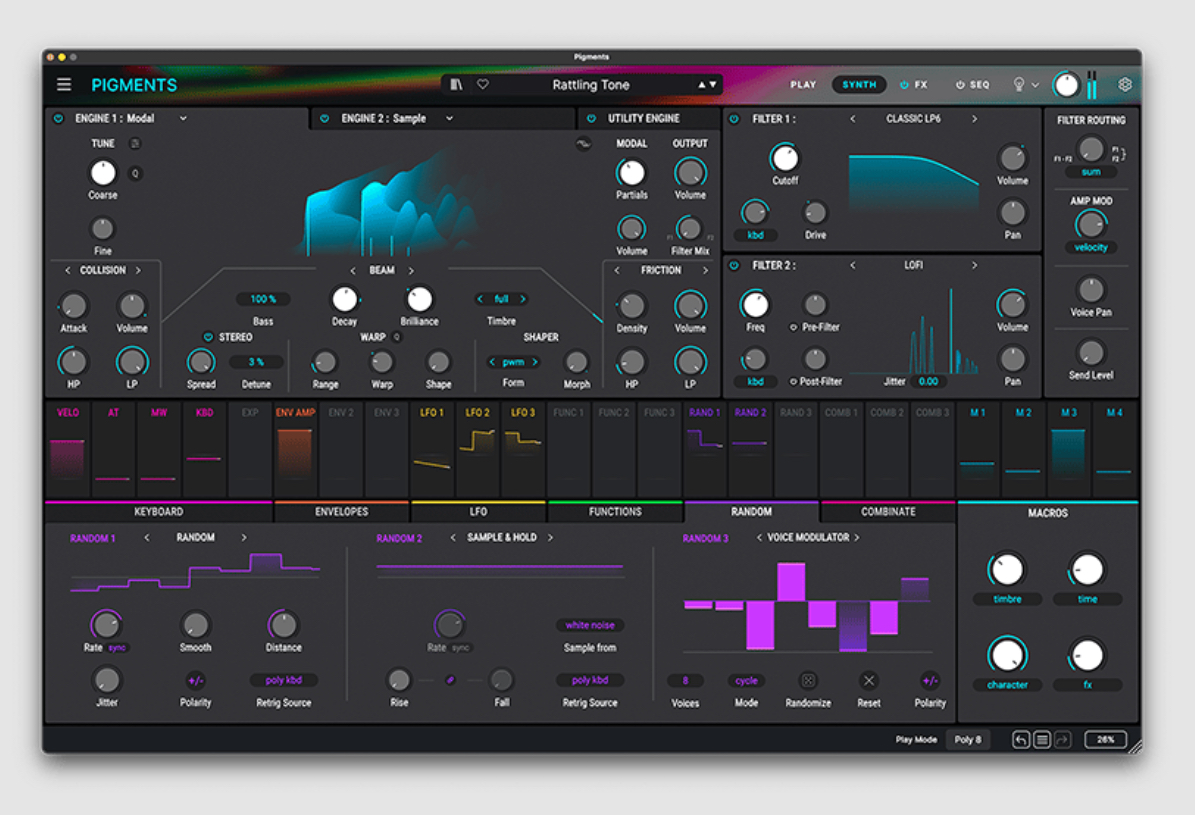Screen dimensions: 1195x815
Task: Click the ENV AMP modulation slot
Action: click(295, 449)
